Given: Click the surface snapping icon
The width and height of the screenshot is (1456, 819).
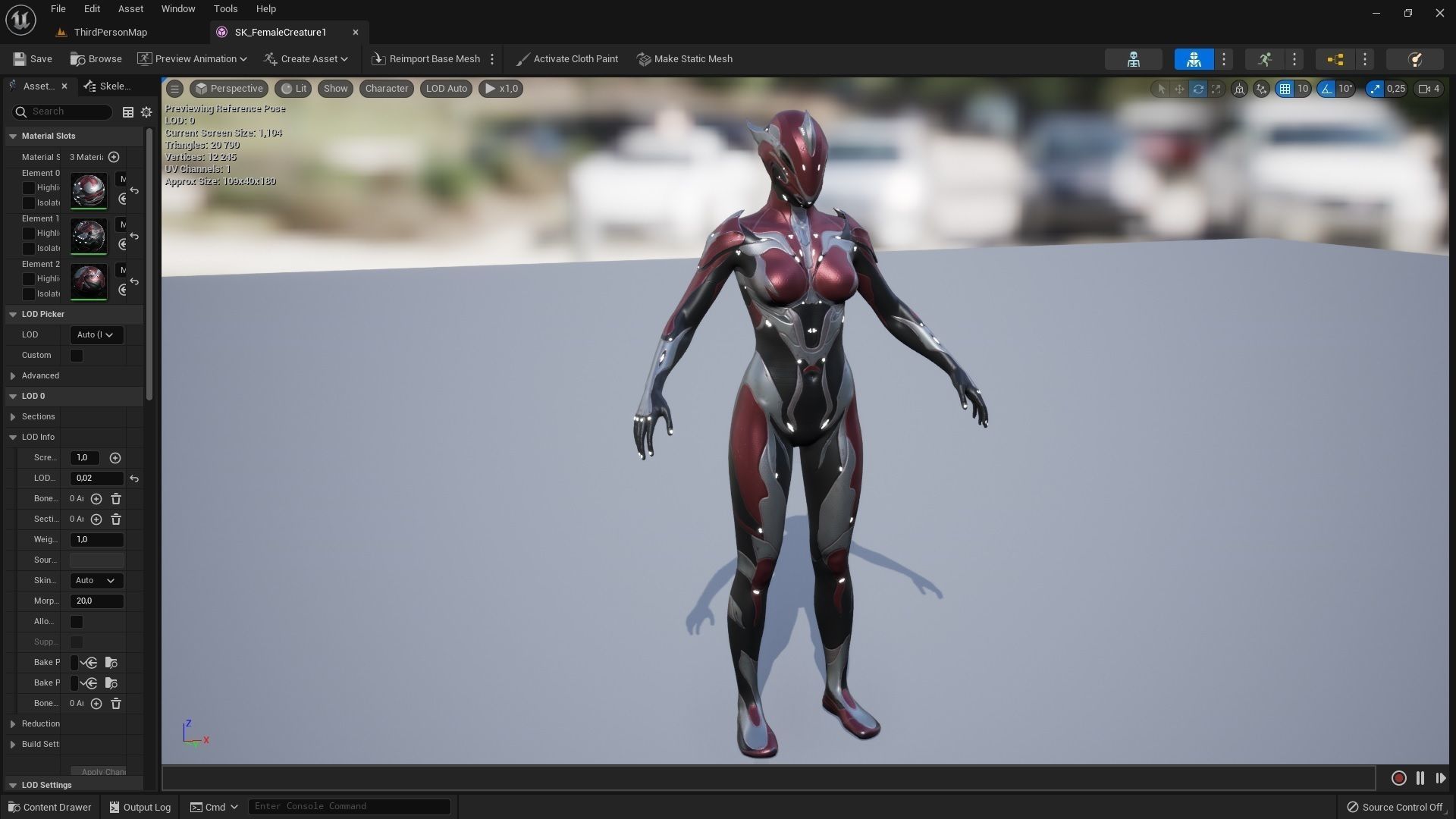Looking at the screenshot, I should click(1261, 89).
